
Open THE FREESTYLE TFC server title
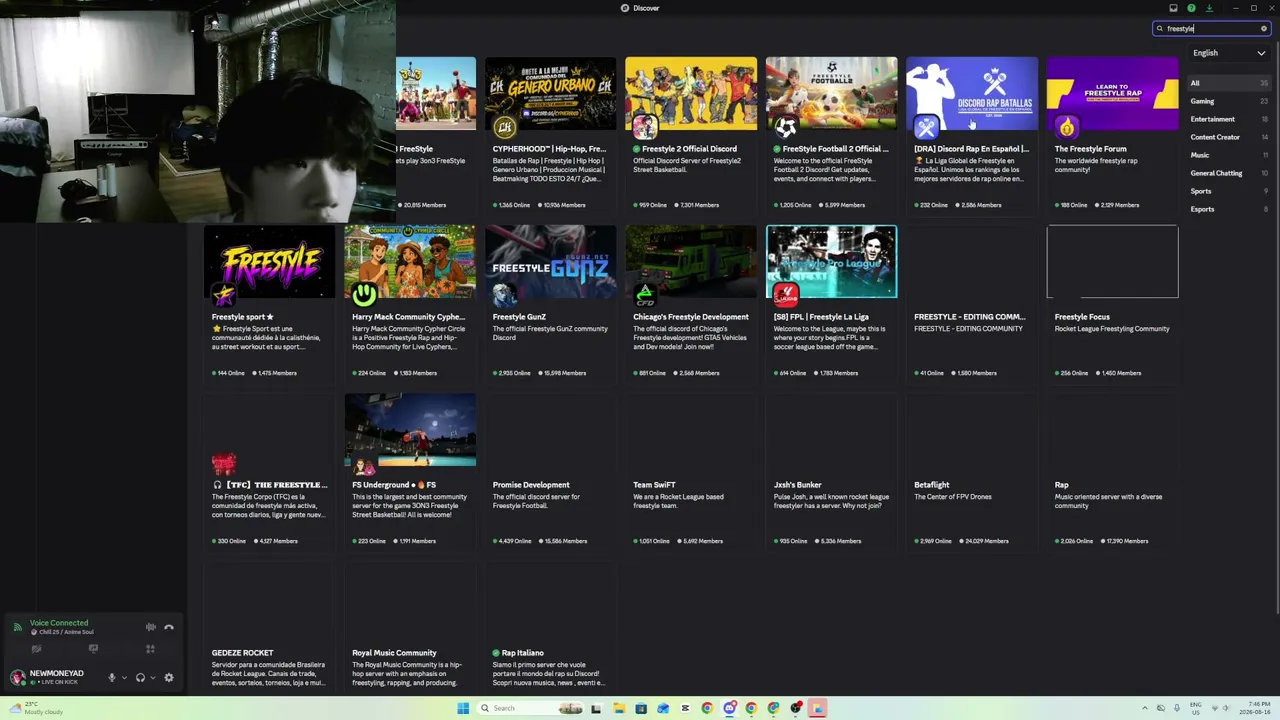coord(270,485)
